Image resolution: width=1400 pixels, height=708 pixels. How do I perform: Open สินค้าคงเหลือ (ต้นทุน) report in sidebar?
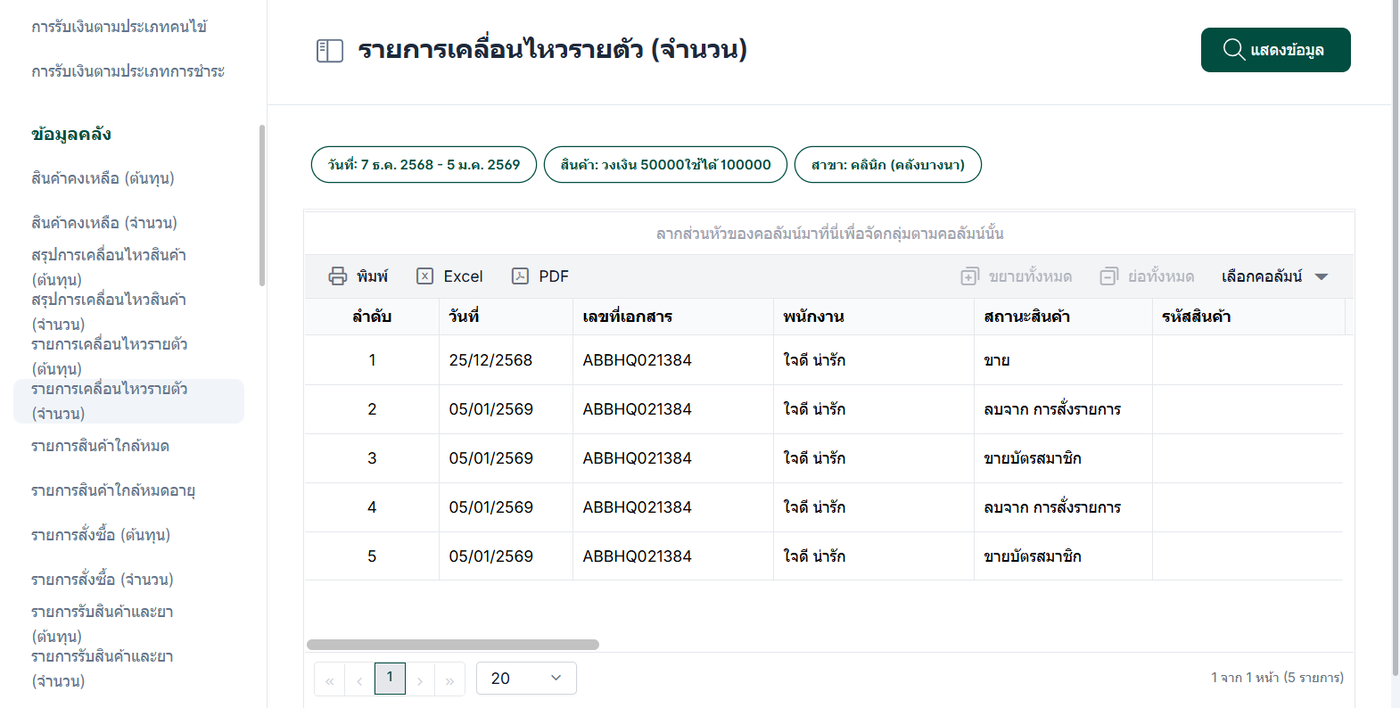pyautogui.click(x=103, y=179)
